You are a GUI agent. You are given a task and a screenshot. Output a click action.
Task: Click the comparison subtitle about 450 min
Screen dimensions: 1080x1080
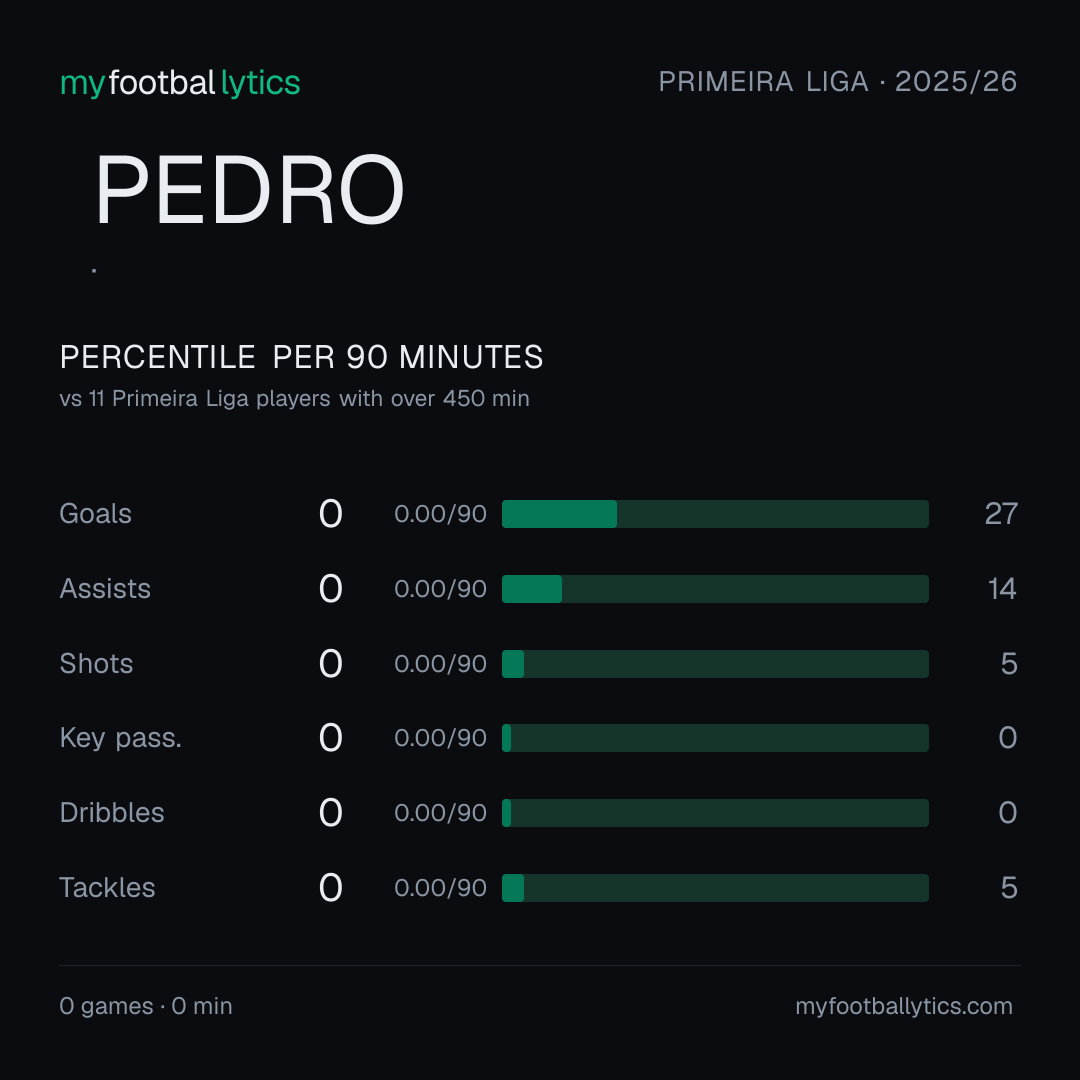click(295, 399)
